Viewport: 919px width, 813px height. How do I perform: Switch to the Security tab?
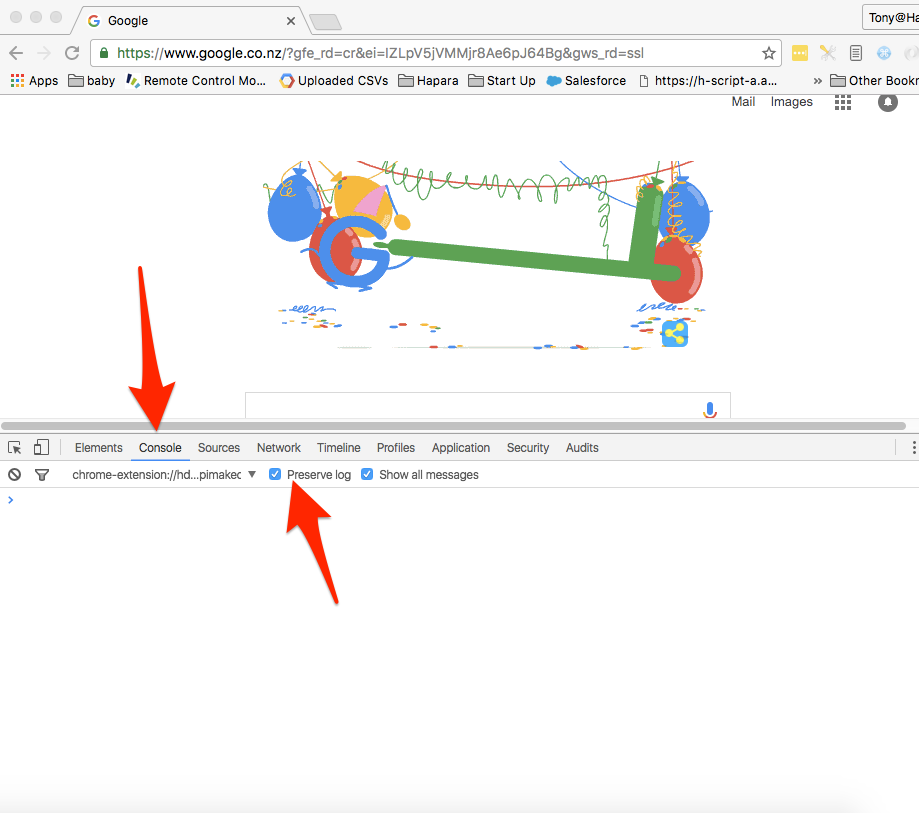coord(527,448)
